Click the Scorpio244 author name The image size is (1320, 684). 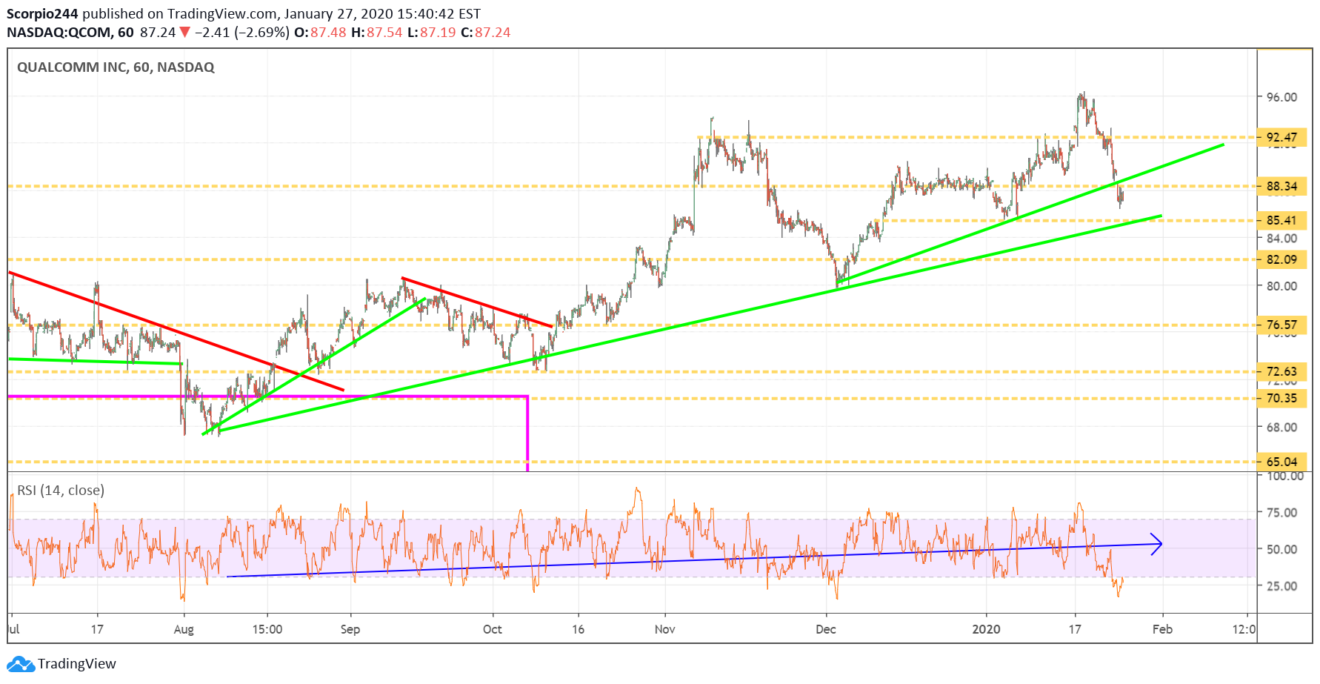click(x=44, y=12)
